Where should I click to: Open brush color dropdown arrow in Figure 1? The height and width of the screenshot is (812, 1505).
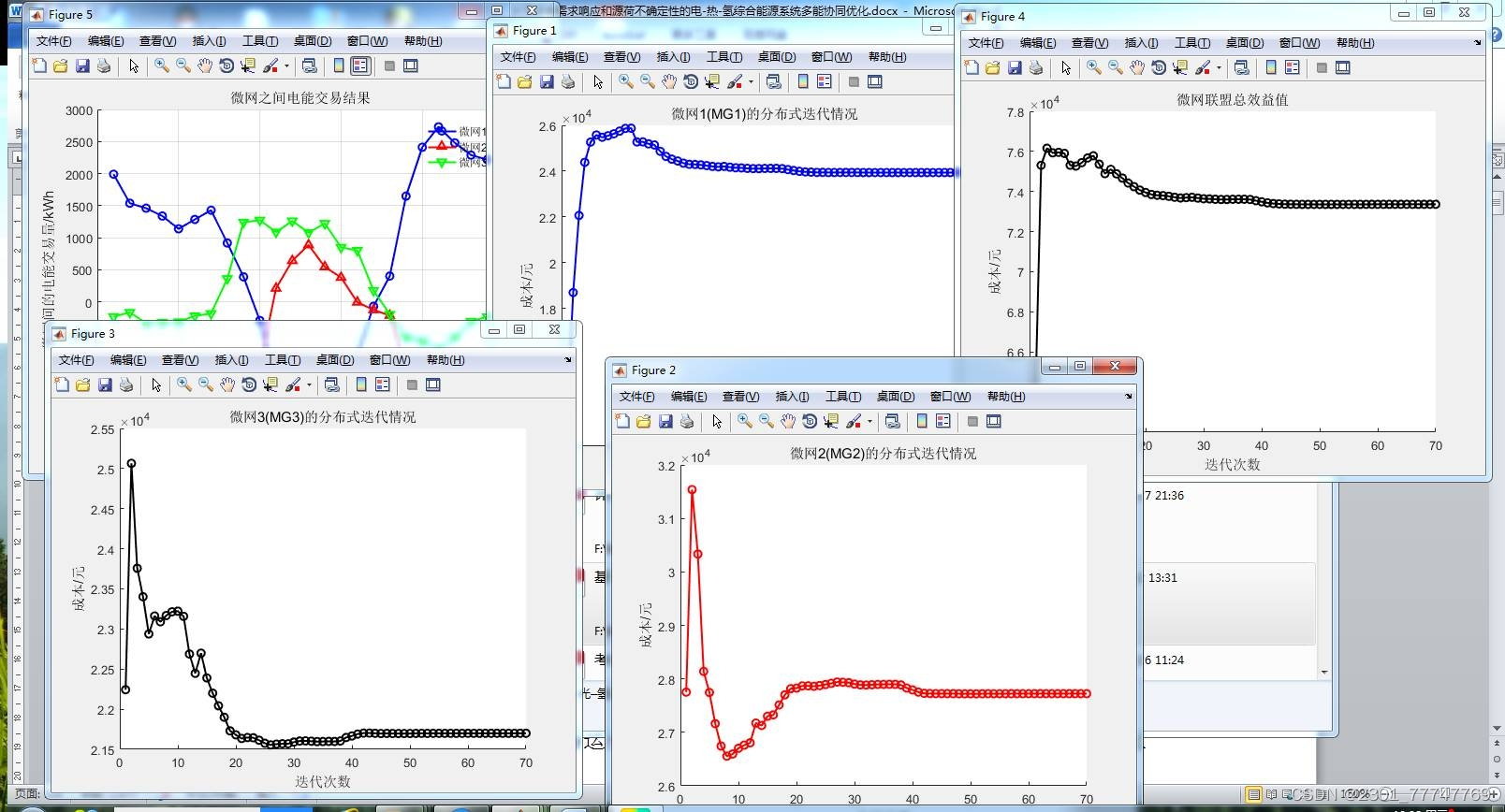[x=751, y=81]
